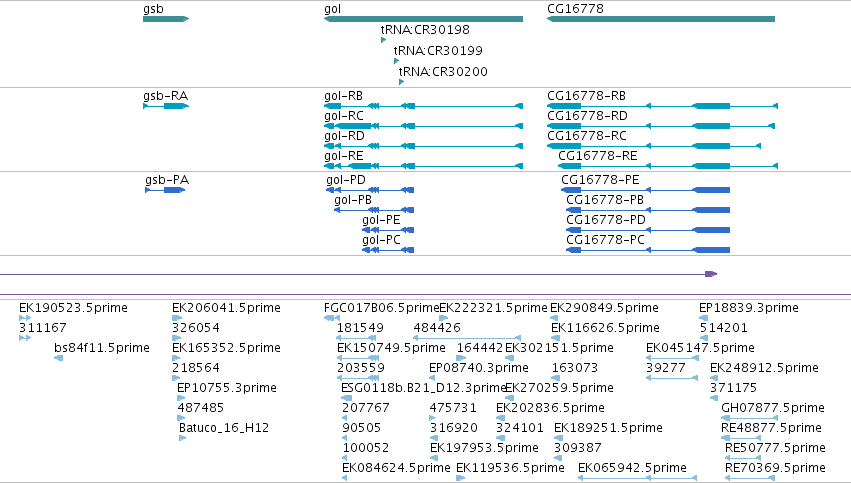Click the gol-PD protein label
Image resolution: width=851 pixels, height=483 pixels.
click(346, 180)
